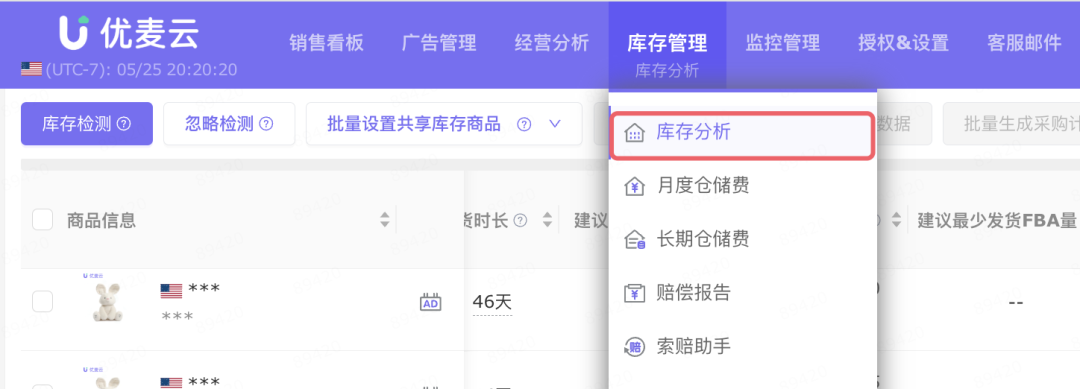This screenshot has width=1080, height=389.
Task: Click the AD badge icon on 46天 row
Action: point(430,302)
